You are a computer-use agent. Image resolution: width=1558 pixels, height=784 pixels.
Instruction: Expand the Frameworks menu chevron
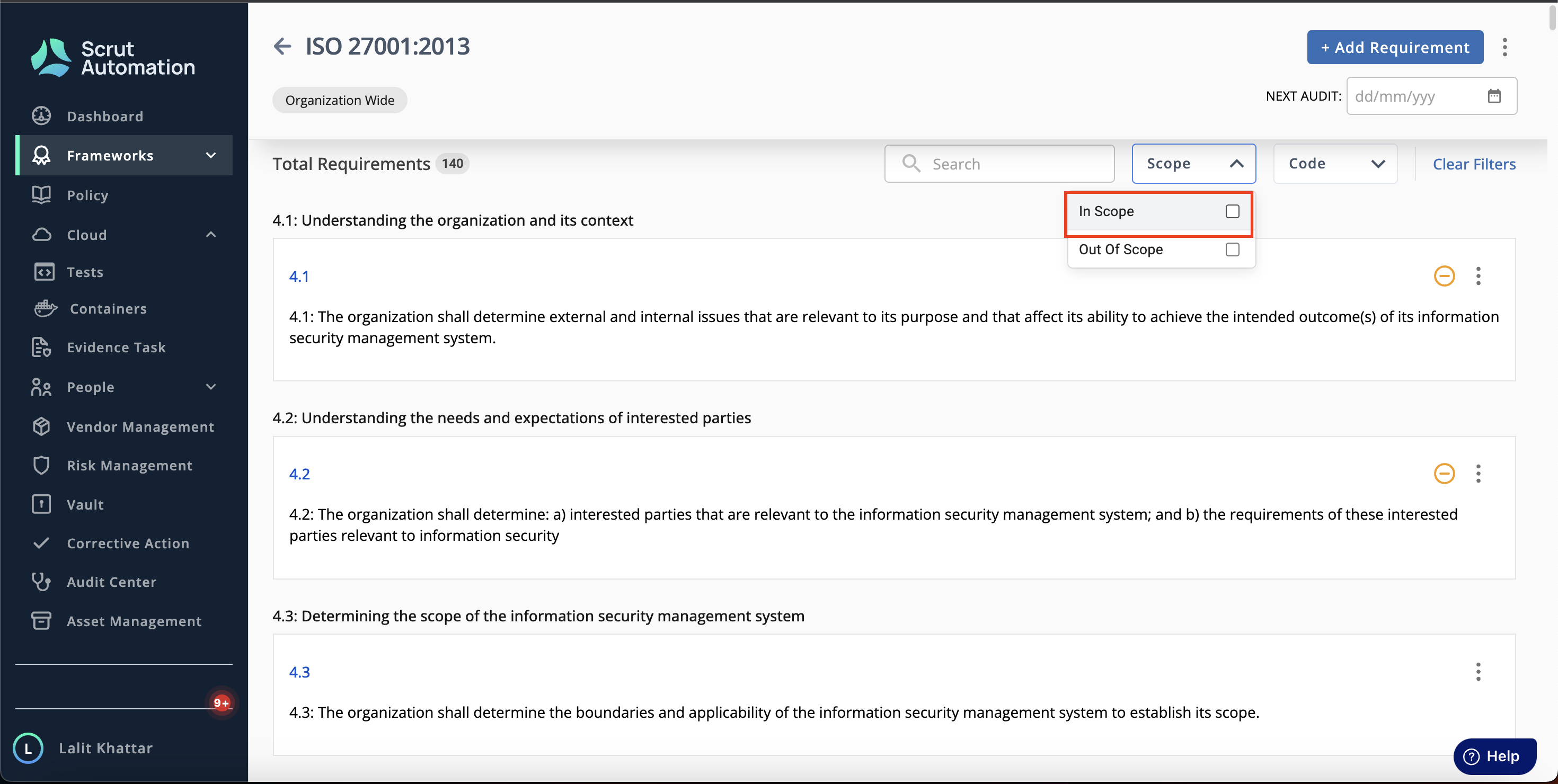(210, 155)
